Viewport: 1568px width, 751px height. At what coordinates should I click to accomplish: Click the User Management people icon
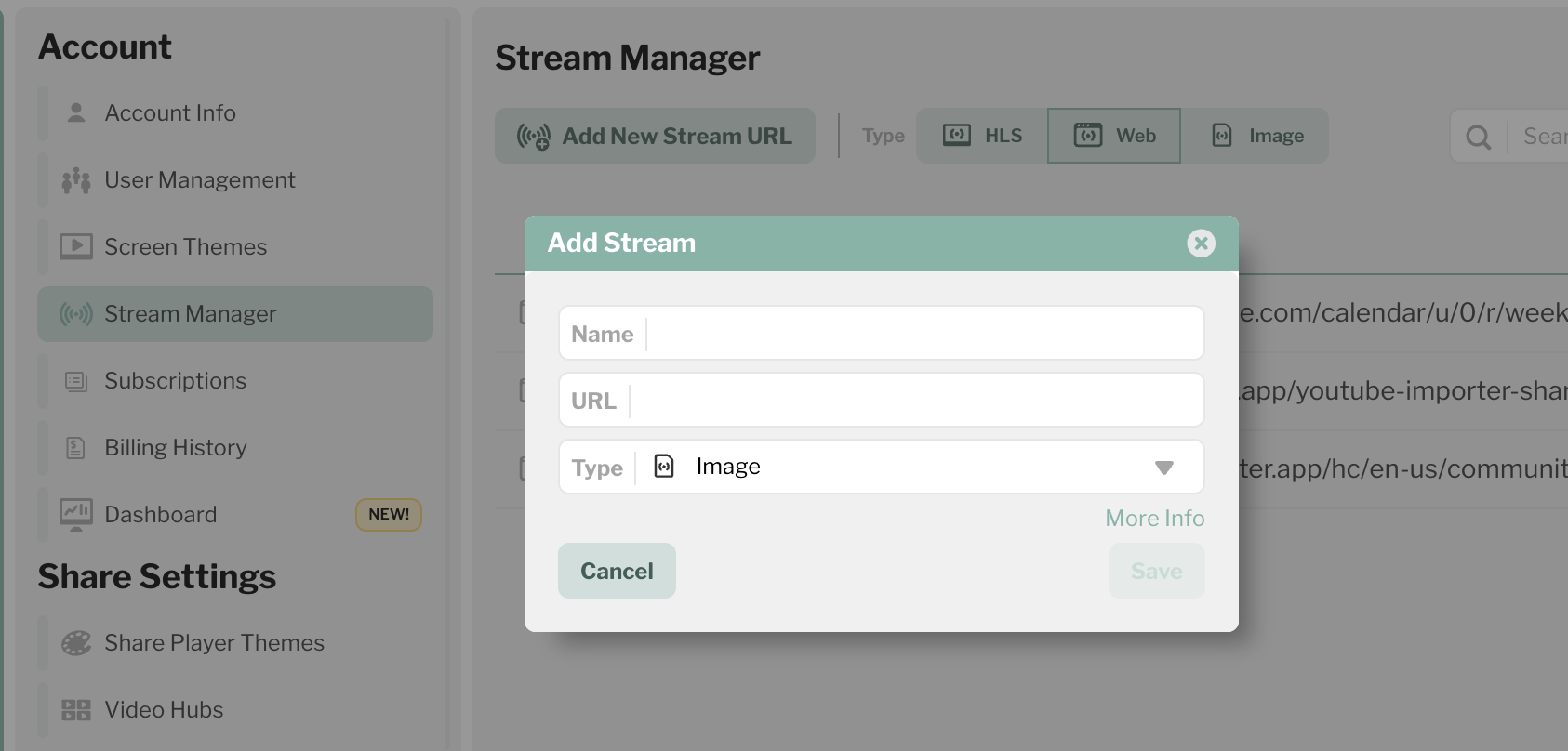[76, 180]
